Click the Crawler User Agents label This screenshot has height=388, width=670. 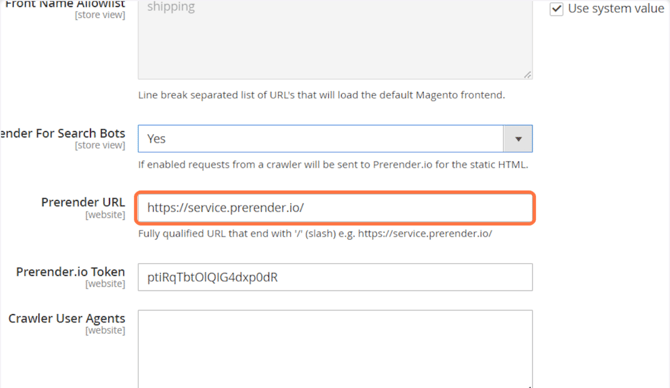tap(67, 318)
